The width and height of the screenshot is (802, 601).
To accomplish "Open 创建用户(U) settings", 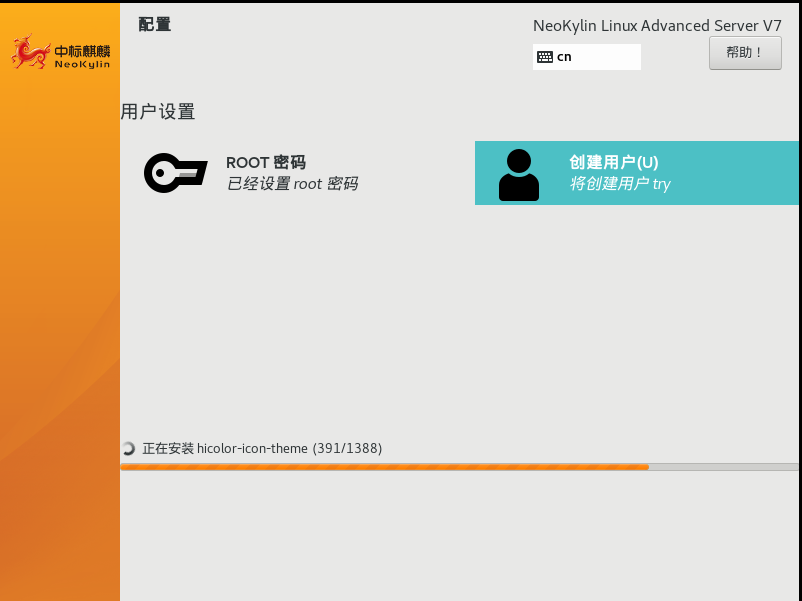I will 637,173.
